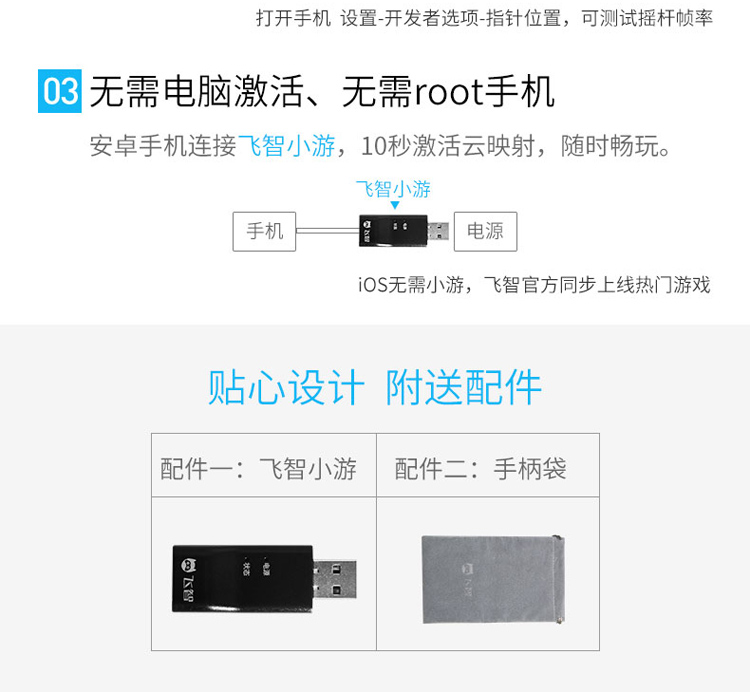Click the small dongle image in connection diagram
This screenshot has width=750, height=692.
404,231
